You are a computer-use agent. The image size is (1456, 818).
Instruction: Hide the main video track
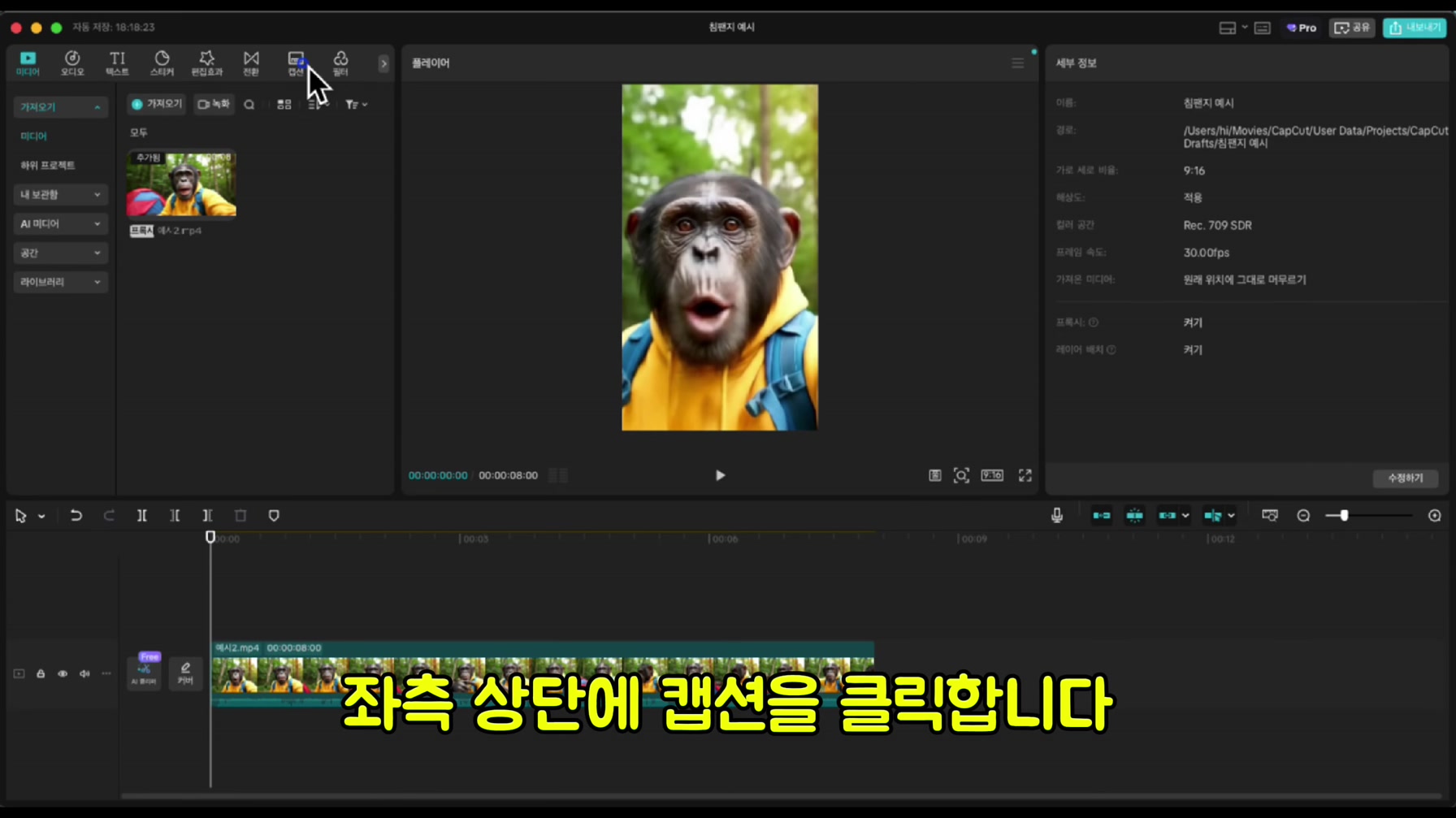tap(63, 674)
